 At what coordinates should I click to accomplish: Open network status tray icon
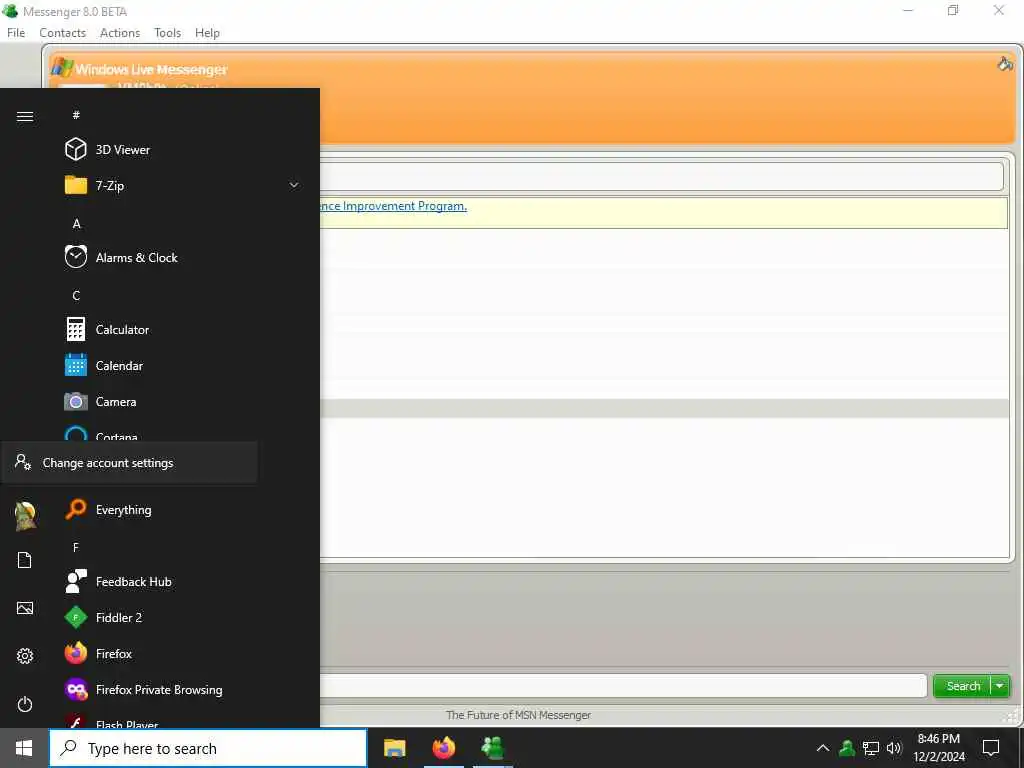click(871, 748)
